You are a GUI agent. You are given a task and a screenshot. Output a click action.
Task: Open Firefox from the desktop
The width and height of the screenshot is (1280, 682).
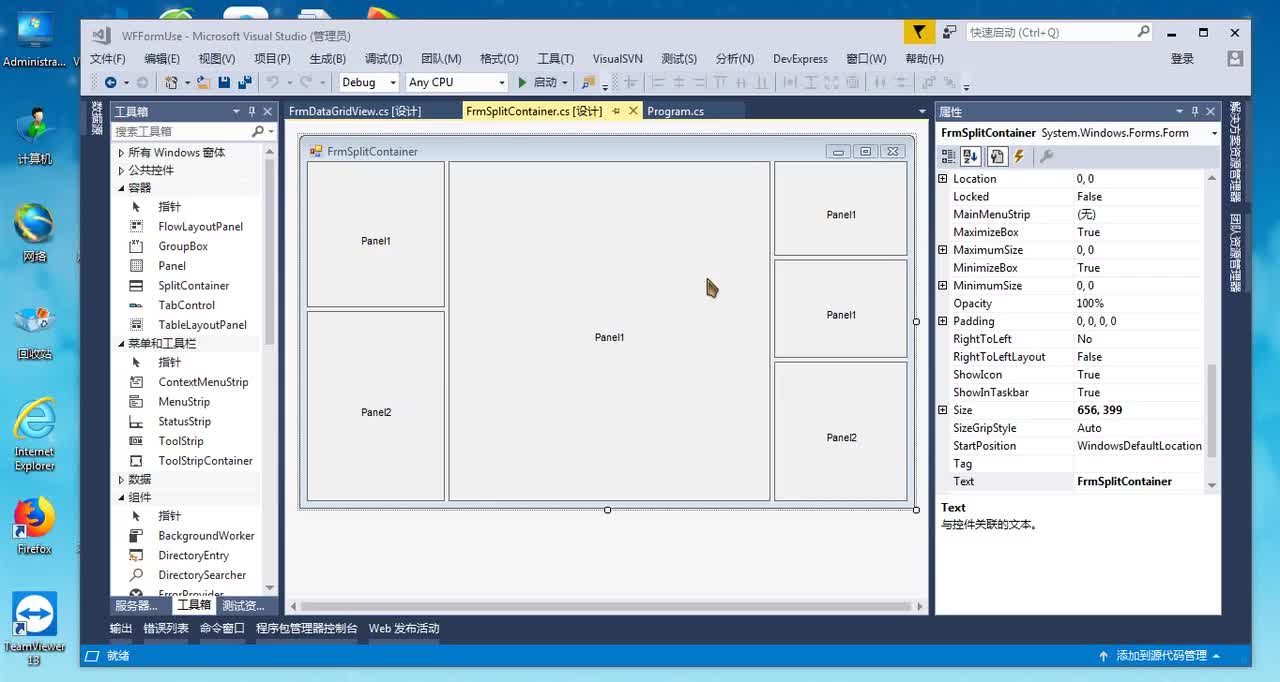click(x=34, y=526)
